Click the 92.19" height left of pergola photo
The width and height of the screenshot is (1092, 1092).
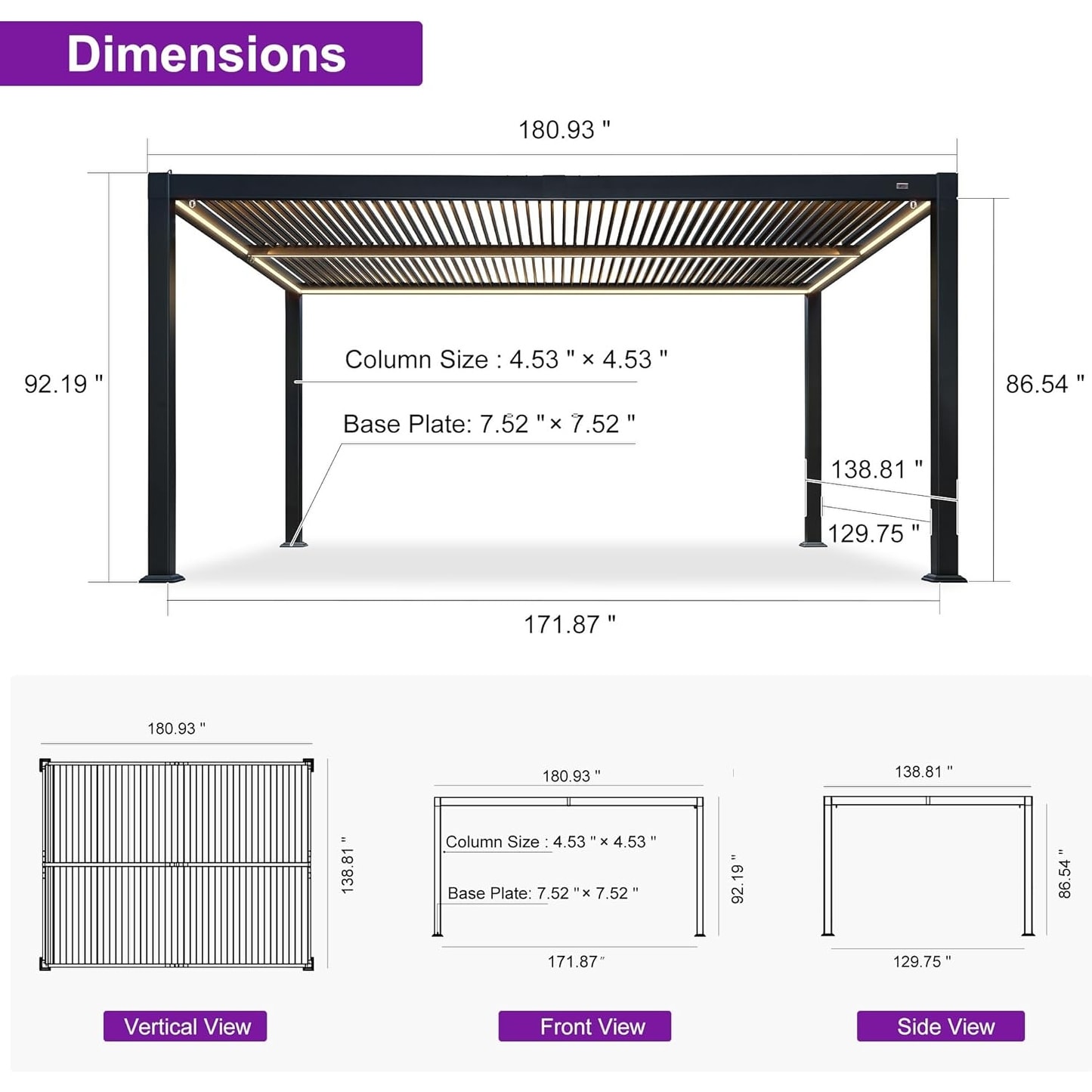pyautogui.click(x=63, y=384)
